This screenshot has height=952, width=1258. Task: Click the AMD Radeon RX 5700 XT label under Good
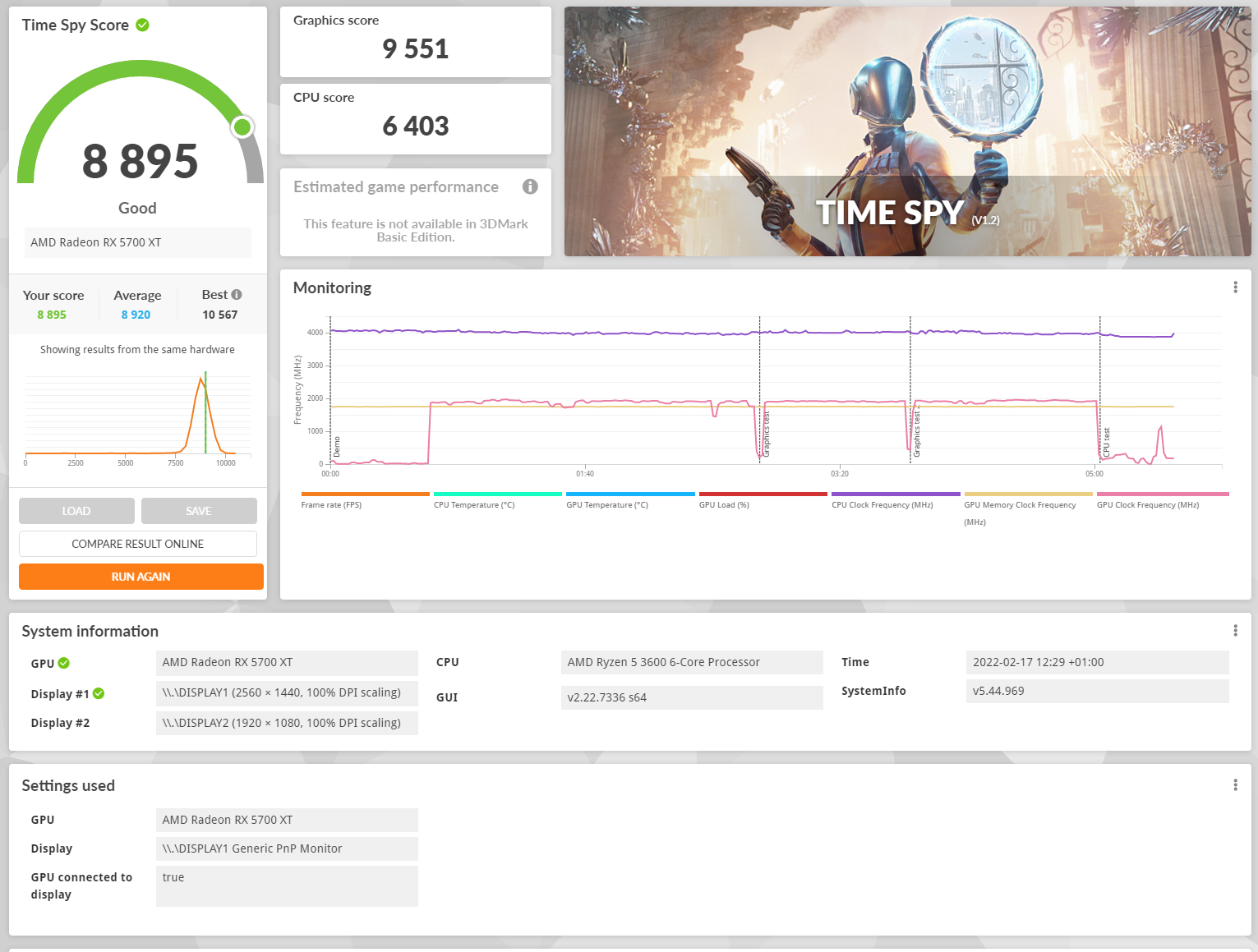coord(137,242)
